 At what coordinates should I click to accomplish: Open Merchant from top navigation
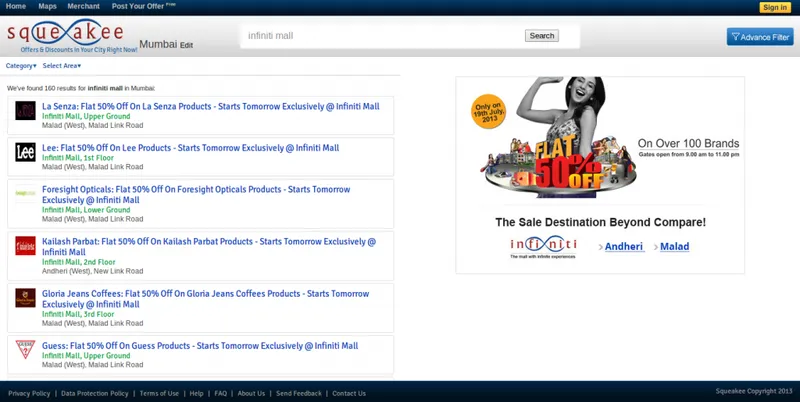click(x=84, y=6)
